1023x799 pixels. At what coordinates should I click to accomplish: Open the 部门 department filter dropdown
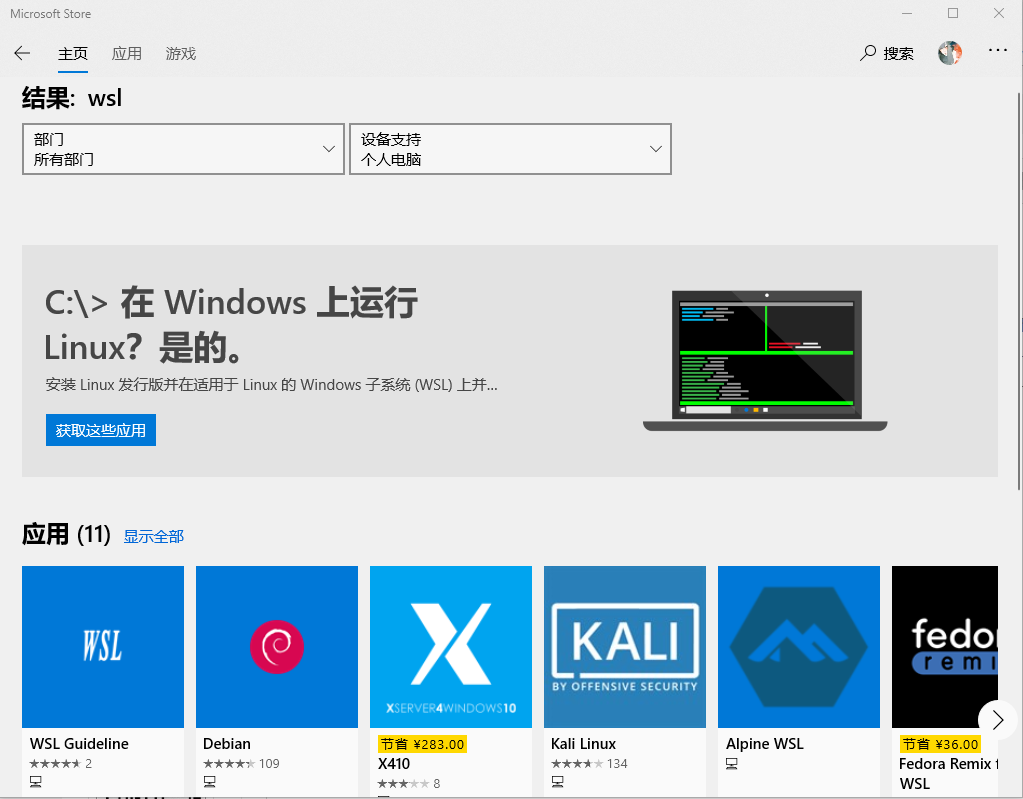(x=183, y=148)
